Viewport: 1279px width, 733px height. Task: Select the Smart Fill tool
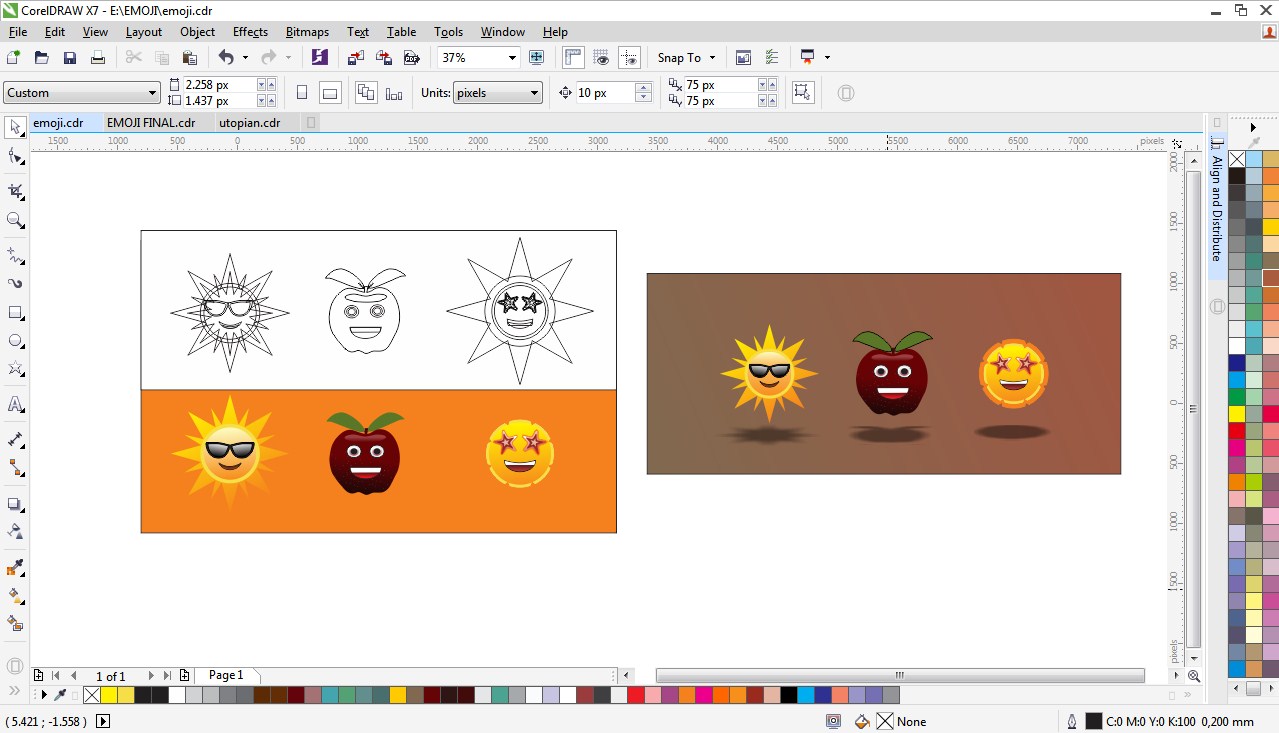15,624
